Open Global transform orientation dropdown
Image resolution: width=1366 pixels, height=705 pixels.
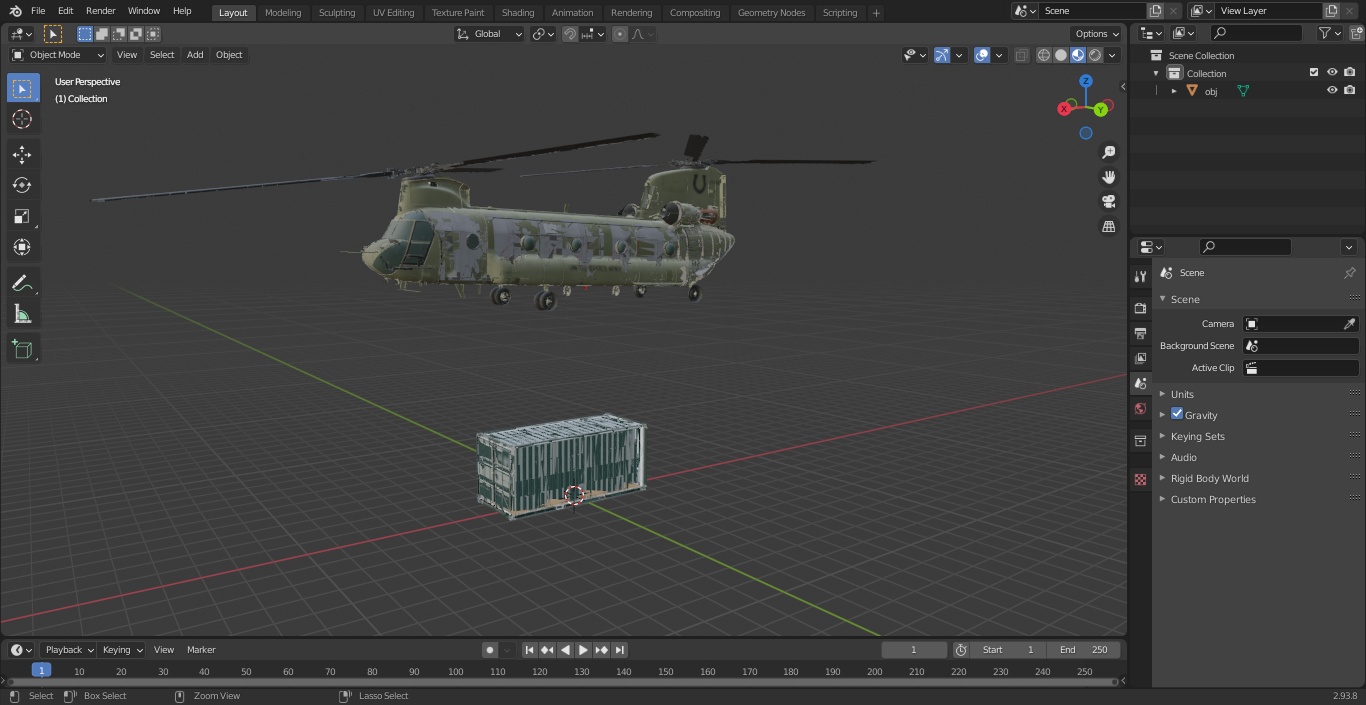pos(490,34)
